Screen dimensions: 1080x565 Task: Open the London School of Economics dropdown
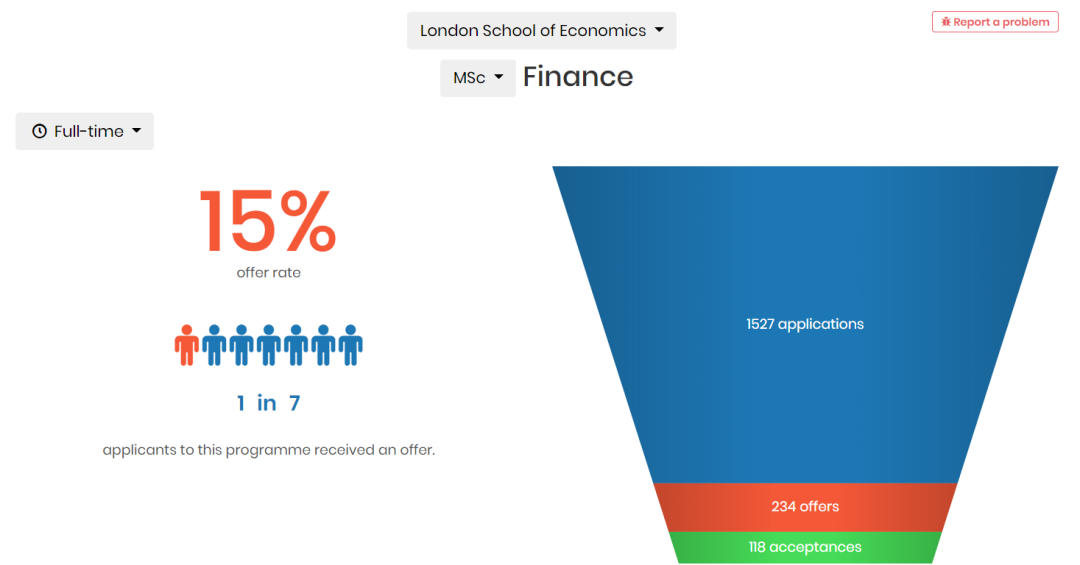click(541, 30)
